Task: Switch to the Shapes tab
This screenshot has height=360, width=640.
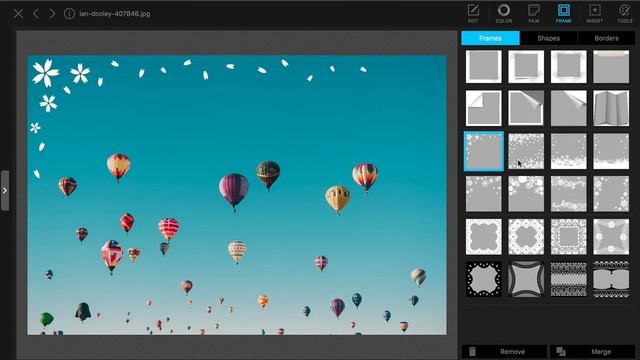Action: 549,38
